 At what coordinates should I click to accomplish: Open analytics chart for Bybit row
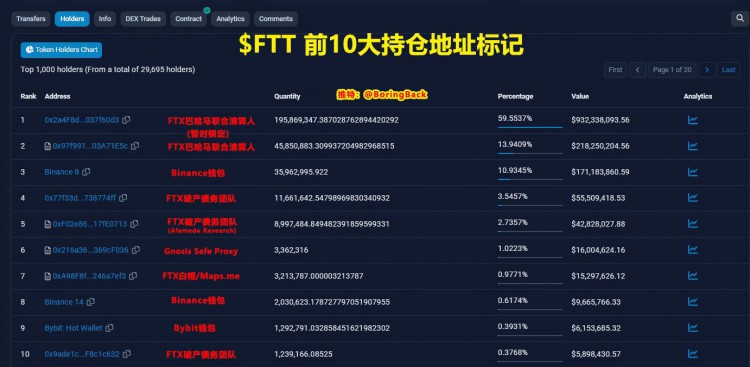(x=692, y=328)
